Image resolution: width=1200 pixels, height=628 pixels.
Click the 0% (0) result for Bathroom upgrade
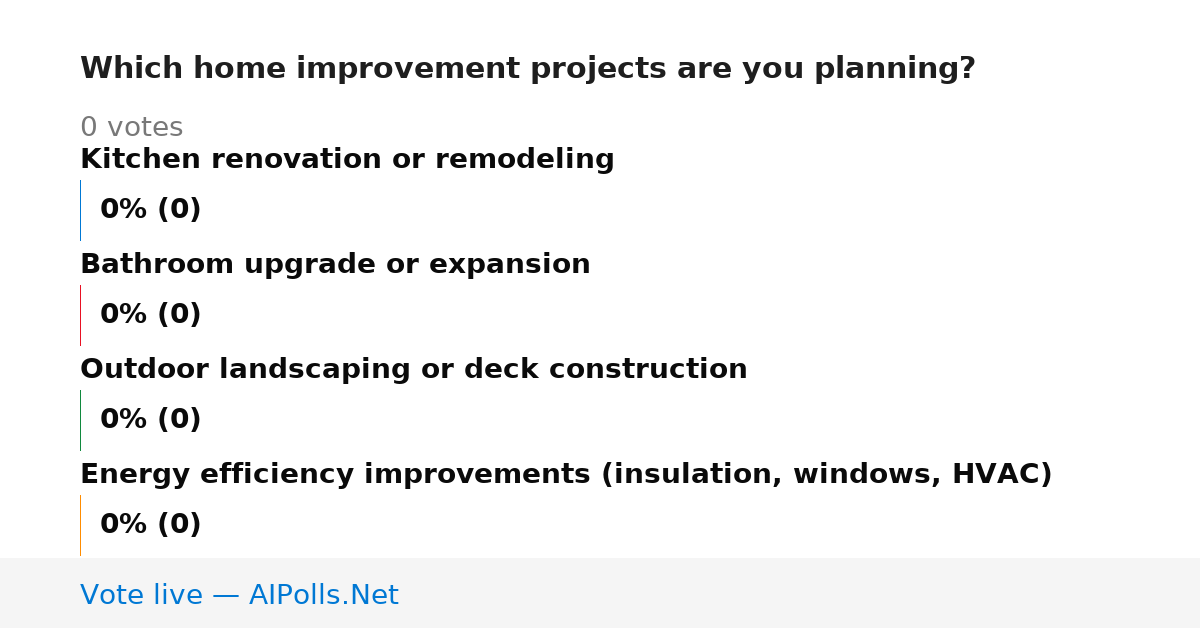(151, 315)
